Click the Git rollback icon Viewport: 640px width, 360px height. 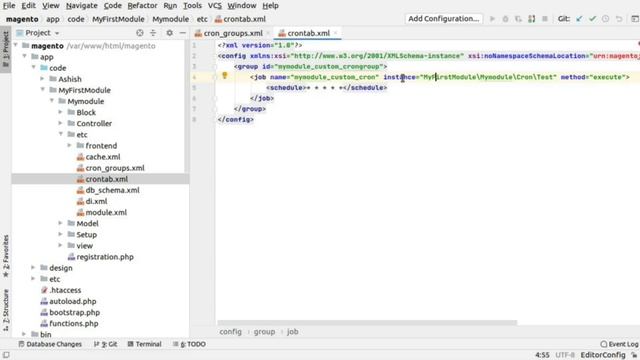[619, 19]
